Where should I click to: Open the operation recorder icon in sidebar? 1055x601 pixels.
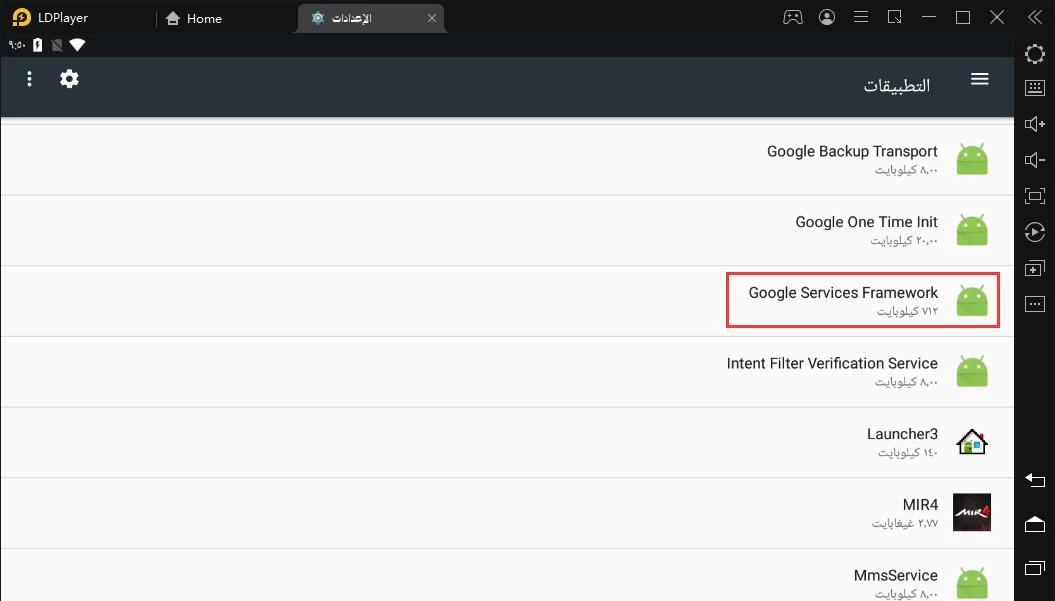point(1035,232)
